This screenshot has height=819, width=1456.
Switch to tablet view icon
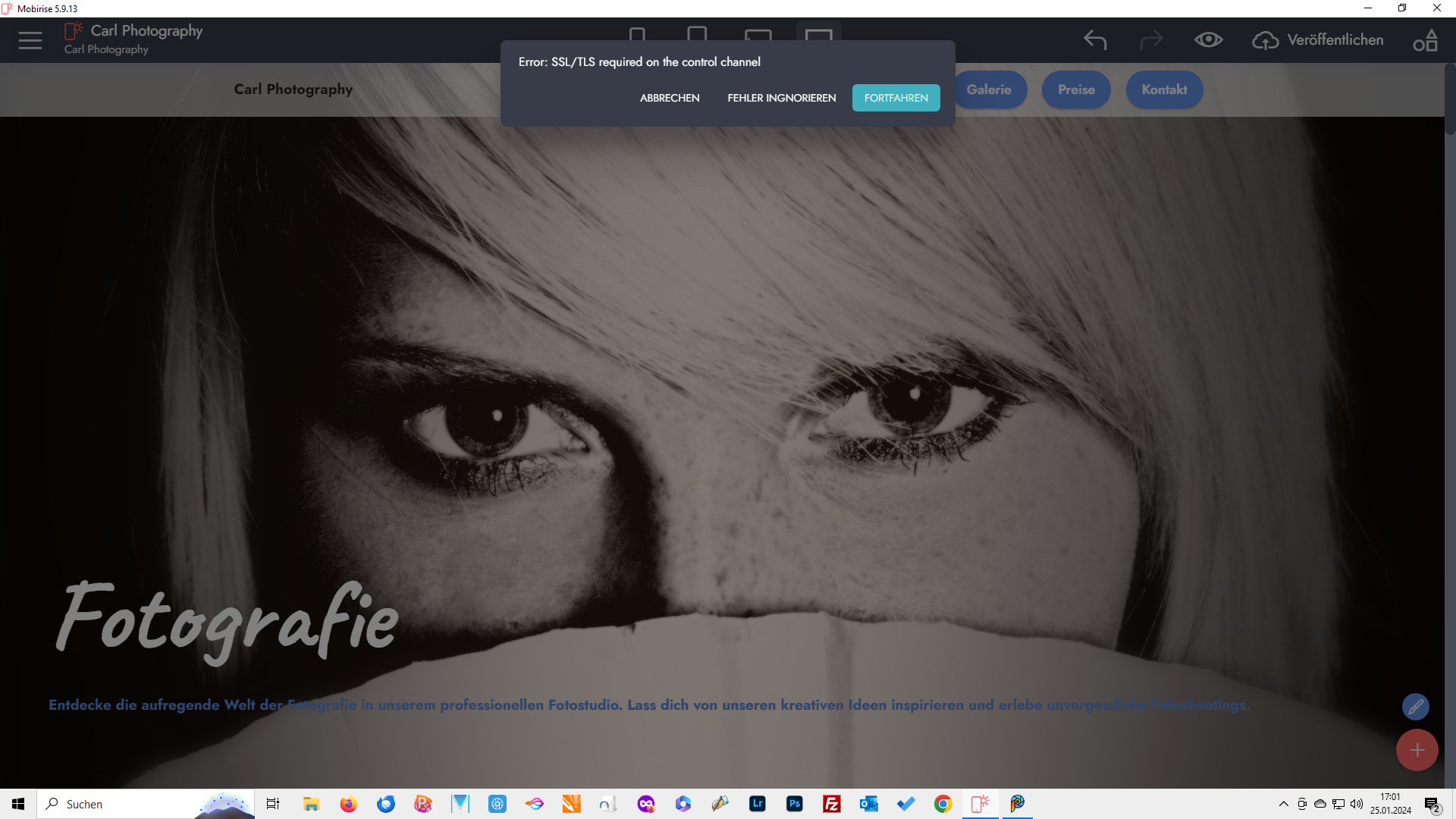click(696, 34)
